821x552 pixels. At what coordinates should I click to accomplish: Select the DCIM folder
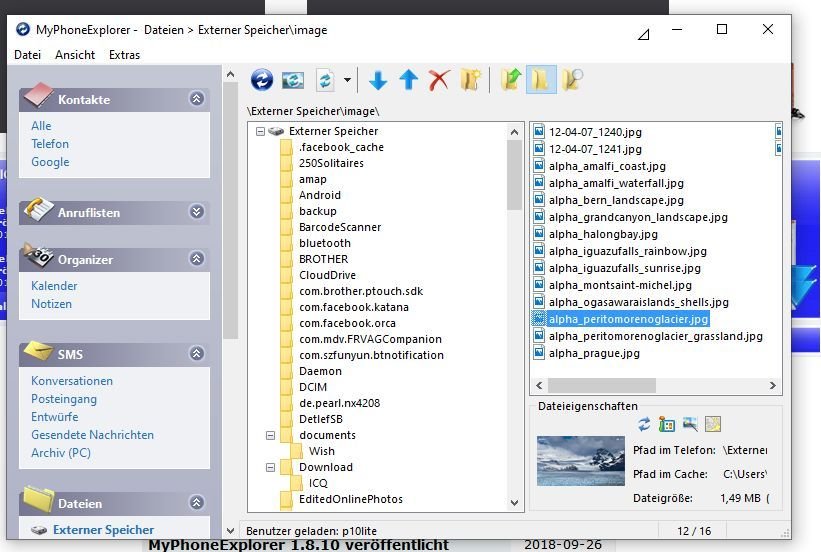[x=313, y=387]
